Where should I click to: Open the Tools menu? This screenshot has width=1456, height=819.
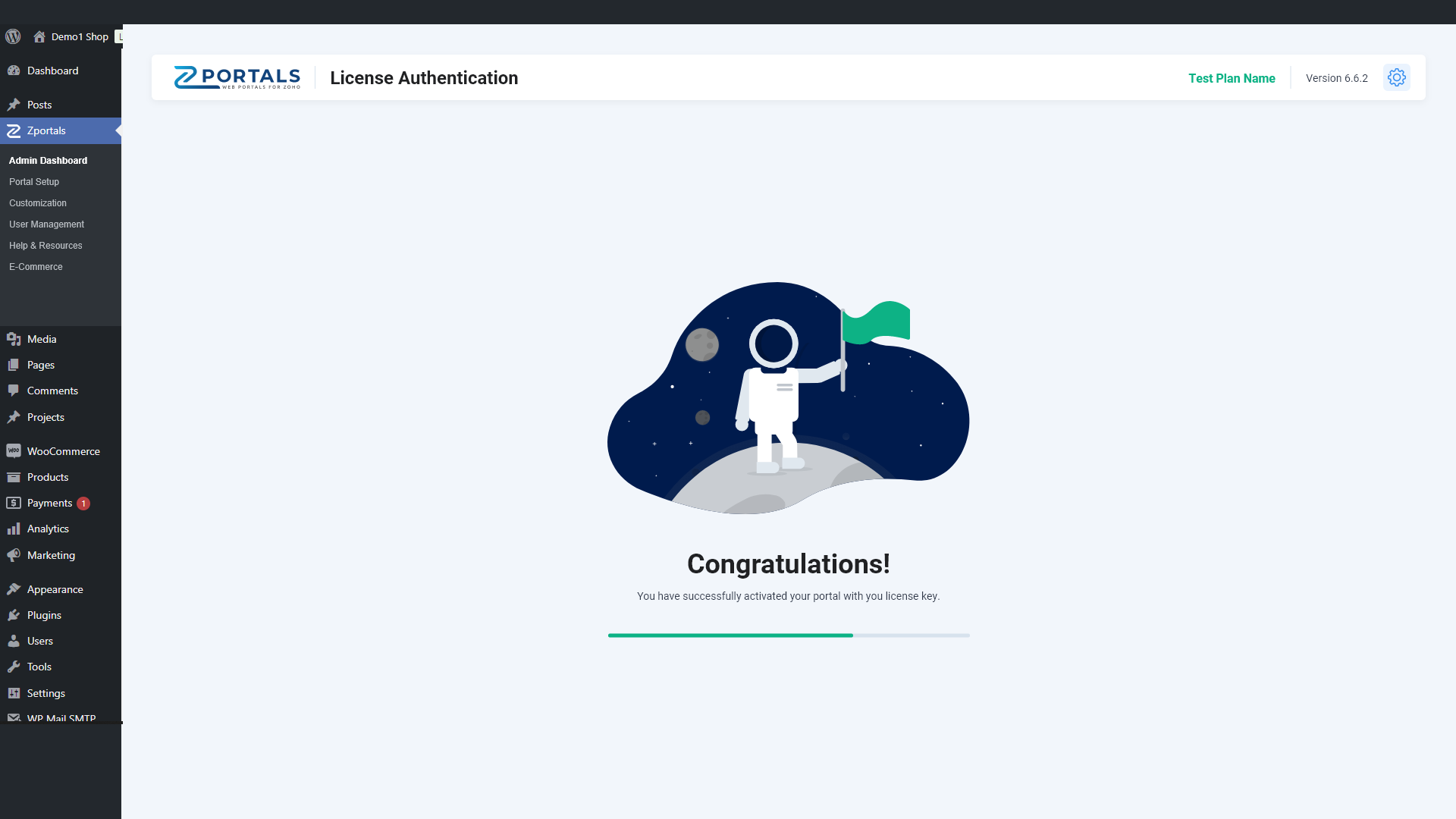[x=39, y=667]
